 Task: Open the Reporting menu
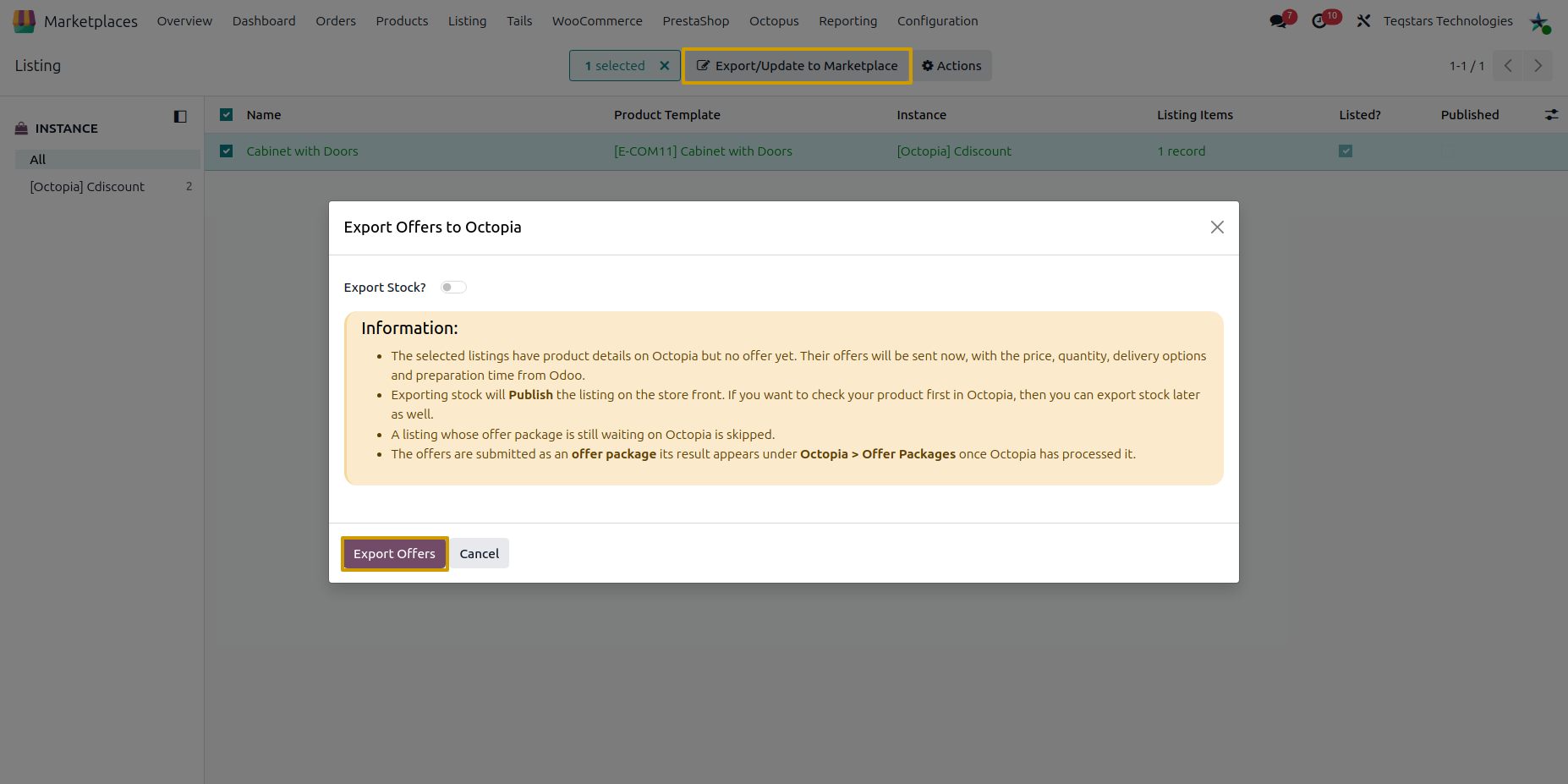click(847, 21)
